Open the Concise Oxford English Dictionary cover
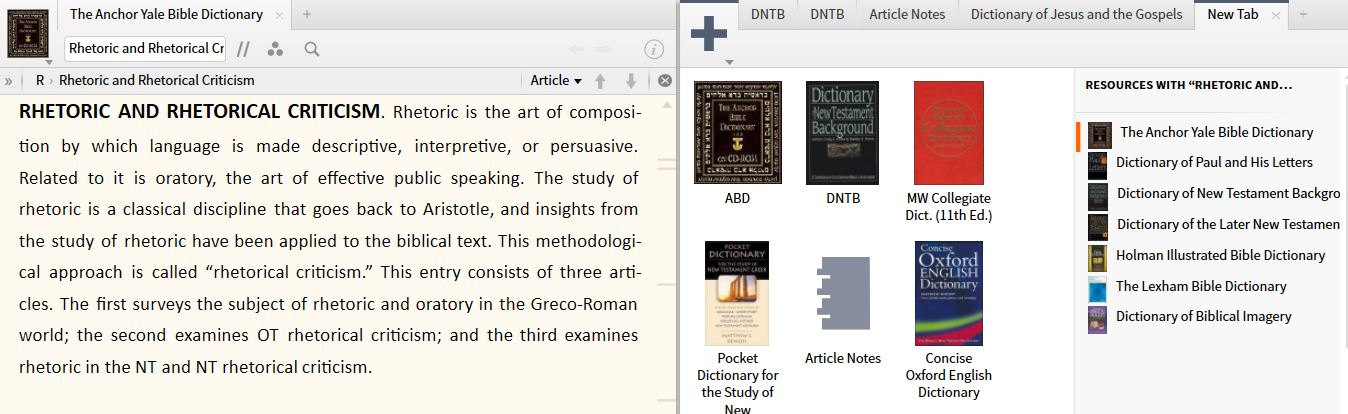The width and height of the screenshot is (1348, 414). click(948, 293)
